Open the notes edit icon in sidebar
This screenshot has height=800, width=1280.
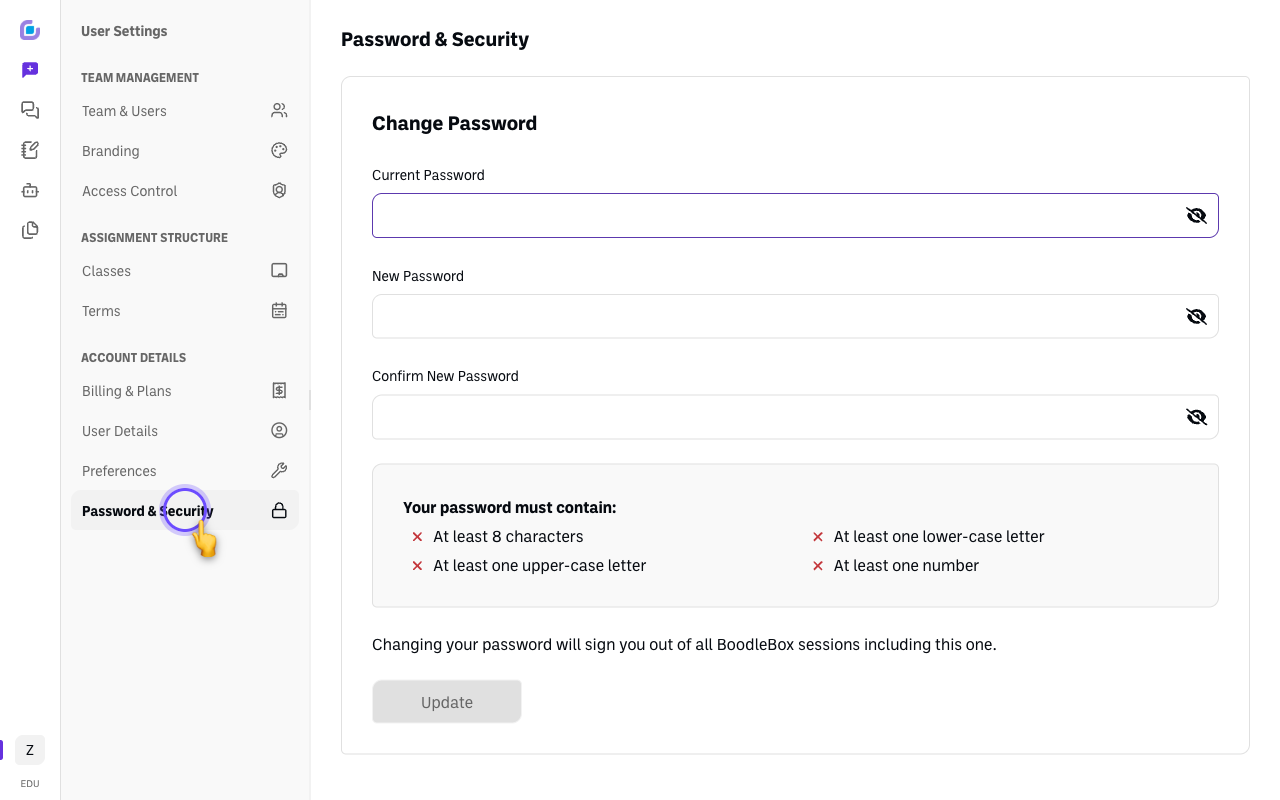pyautogui.click(x=30, y=150)
